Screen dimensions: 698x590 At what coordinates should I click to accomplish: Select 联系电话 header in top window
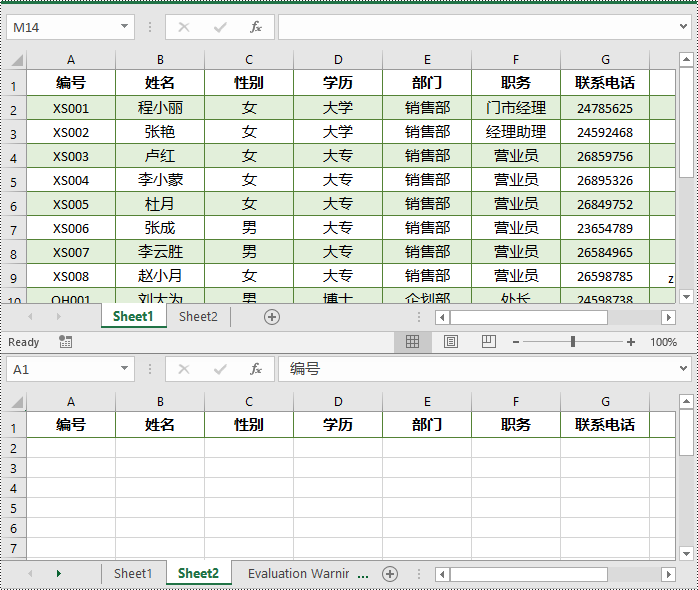pyautogui.click(x=605, y=83)
